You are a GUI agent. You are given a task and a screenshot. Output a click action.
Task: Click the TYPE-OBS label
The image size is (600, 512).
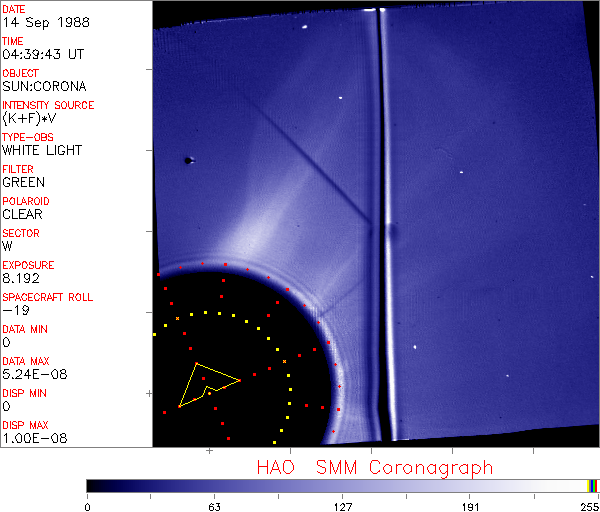coord(28,137)
